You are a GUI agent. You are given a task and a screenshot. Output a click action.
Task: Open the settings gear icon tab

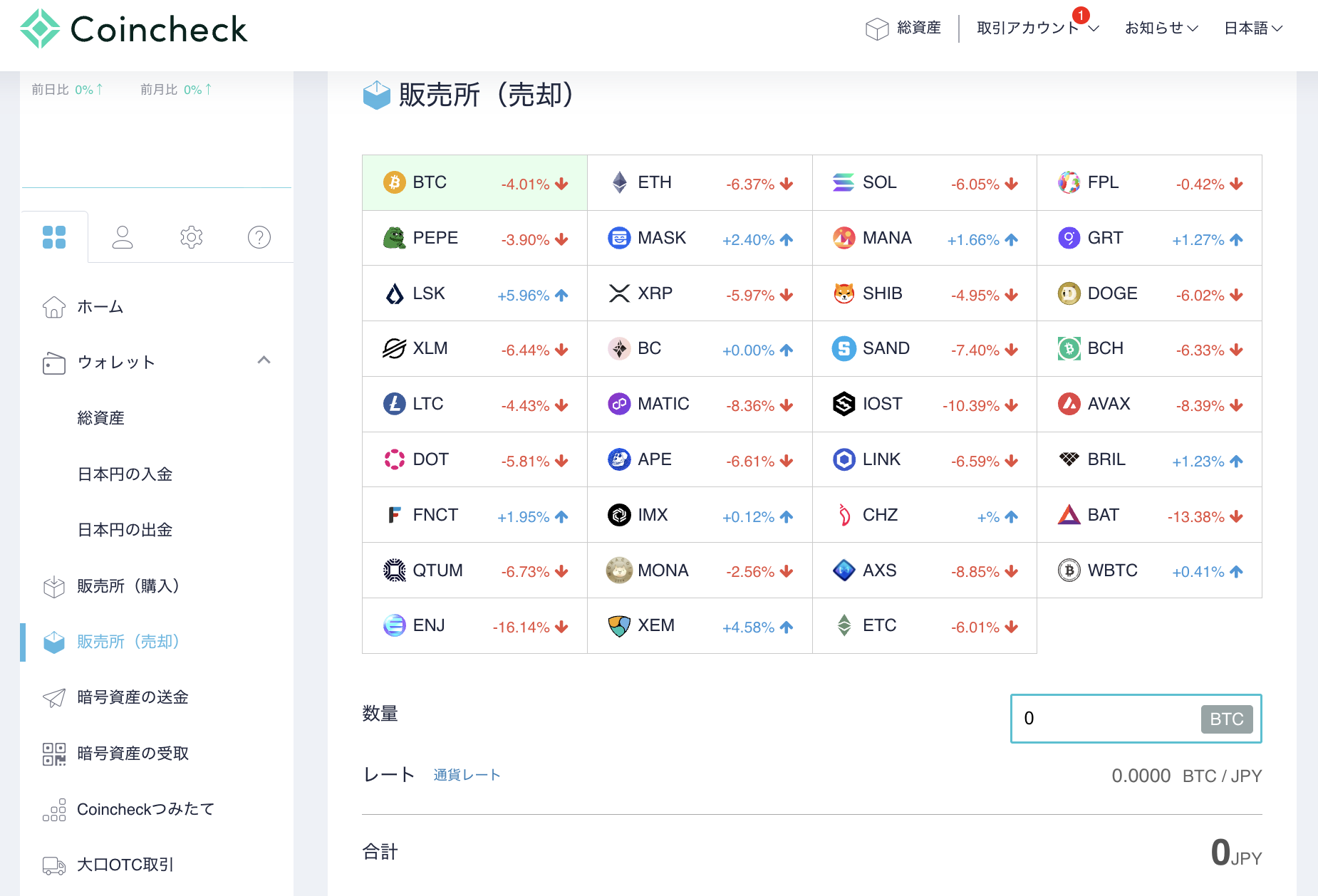click(191, 237)
